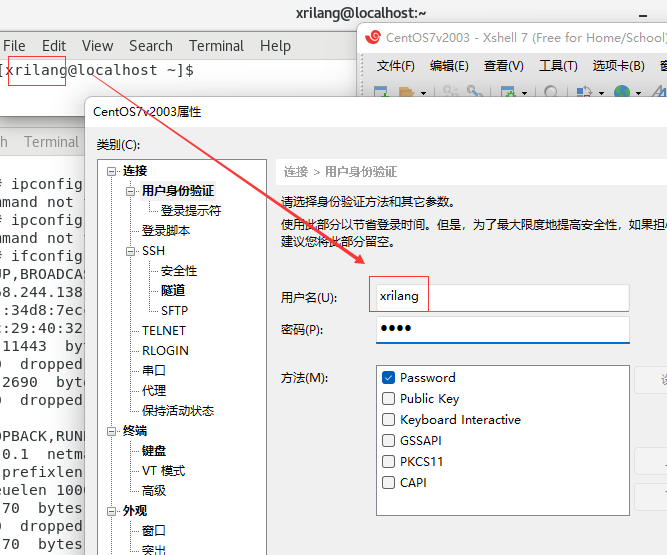Tick the PKCS11 method checkbox
667x555 pixels.
tap(388, 461)
